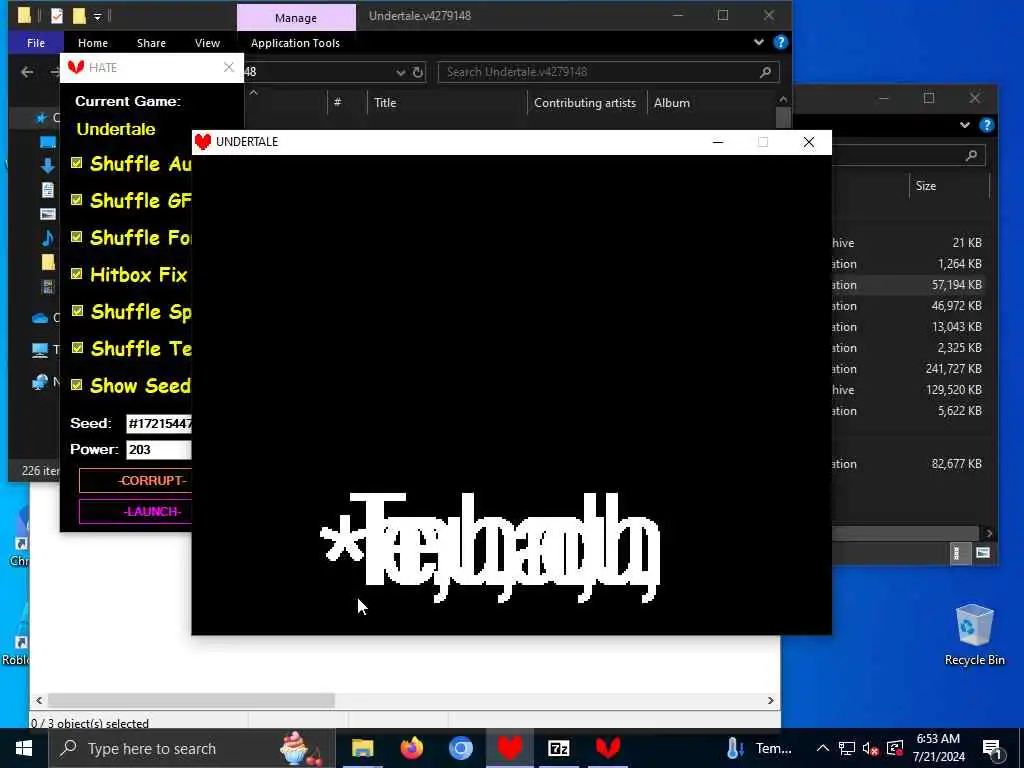1024x768 pixels.
Task: Open Documents icon in navigation pane
Action: pyautogui.click(x=48, y=190)
